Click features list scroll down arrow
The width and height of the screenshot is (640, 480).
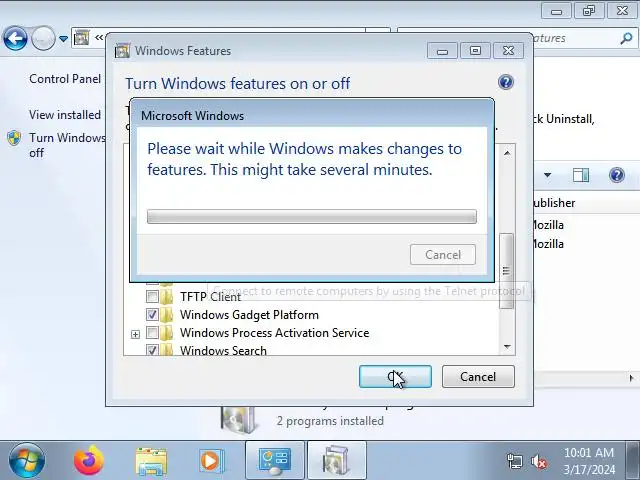(x=507, y=347)
